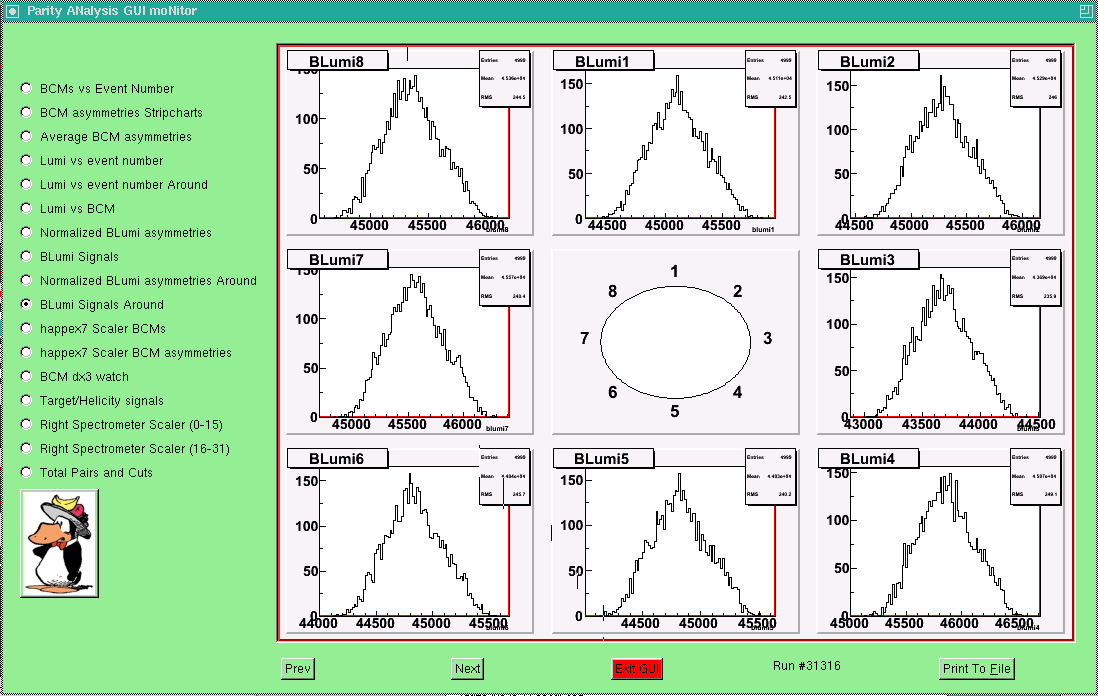
Task: Select BCM asymmetries Stripcharts radio button
Action: click(27, 112)
